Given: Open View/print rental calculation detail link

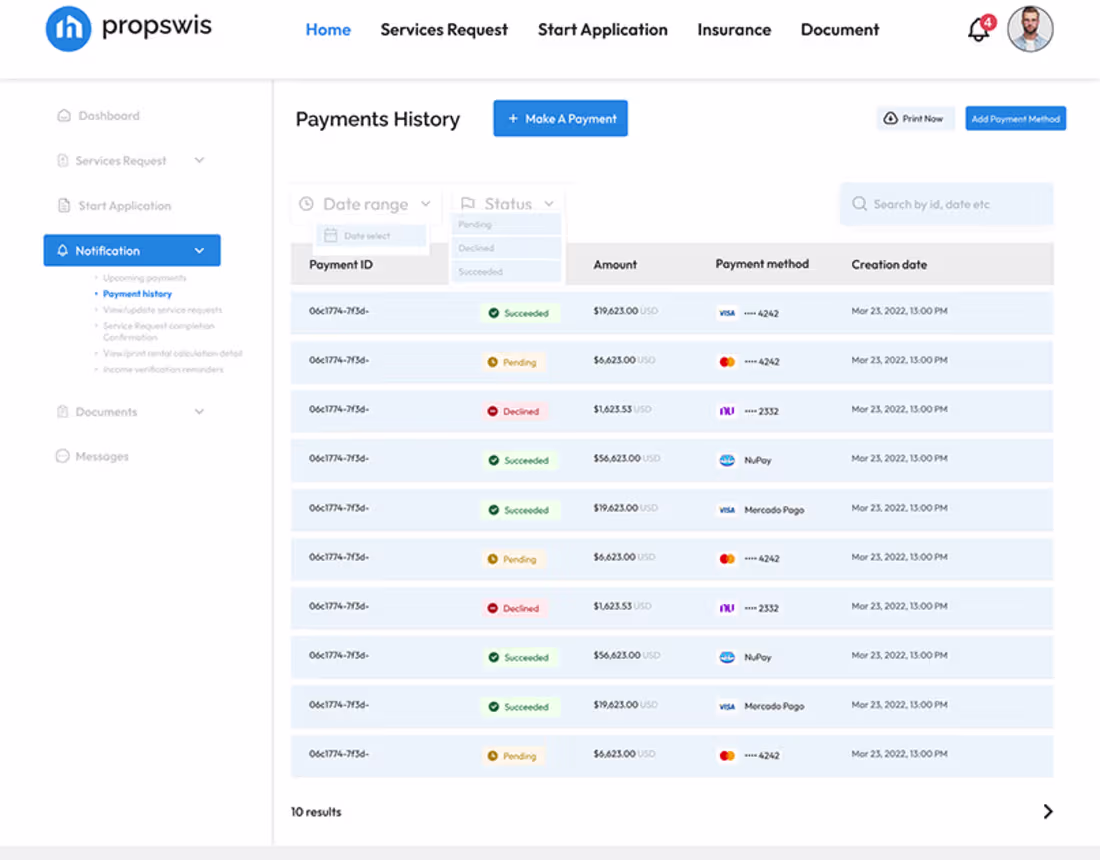Looking at the screenshot, I should coord(173,354).
